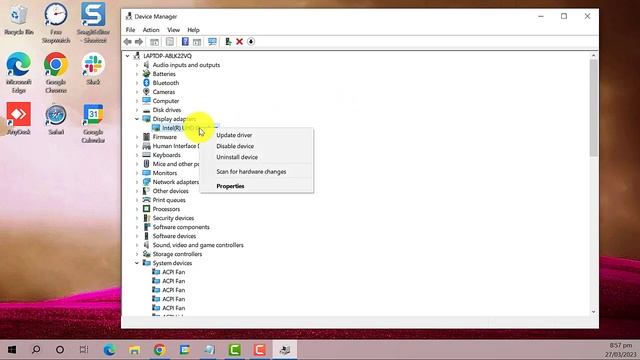
Task: Open Google Calendar desktop shortcut
Action: 93,123
